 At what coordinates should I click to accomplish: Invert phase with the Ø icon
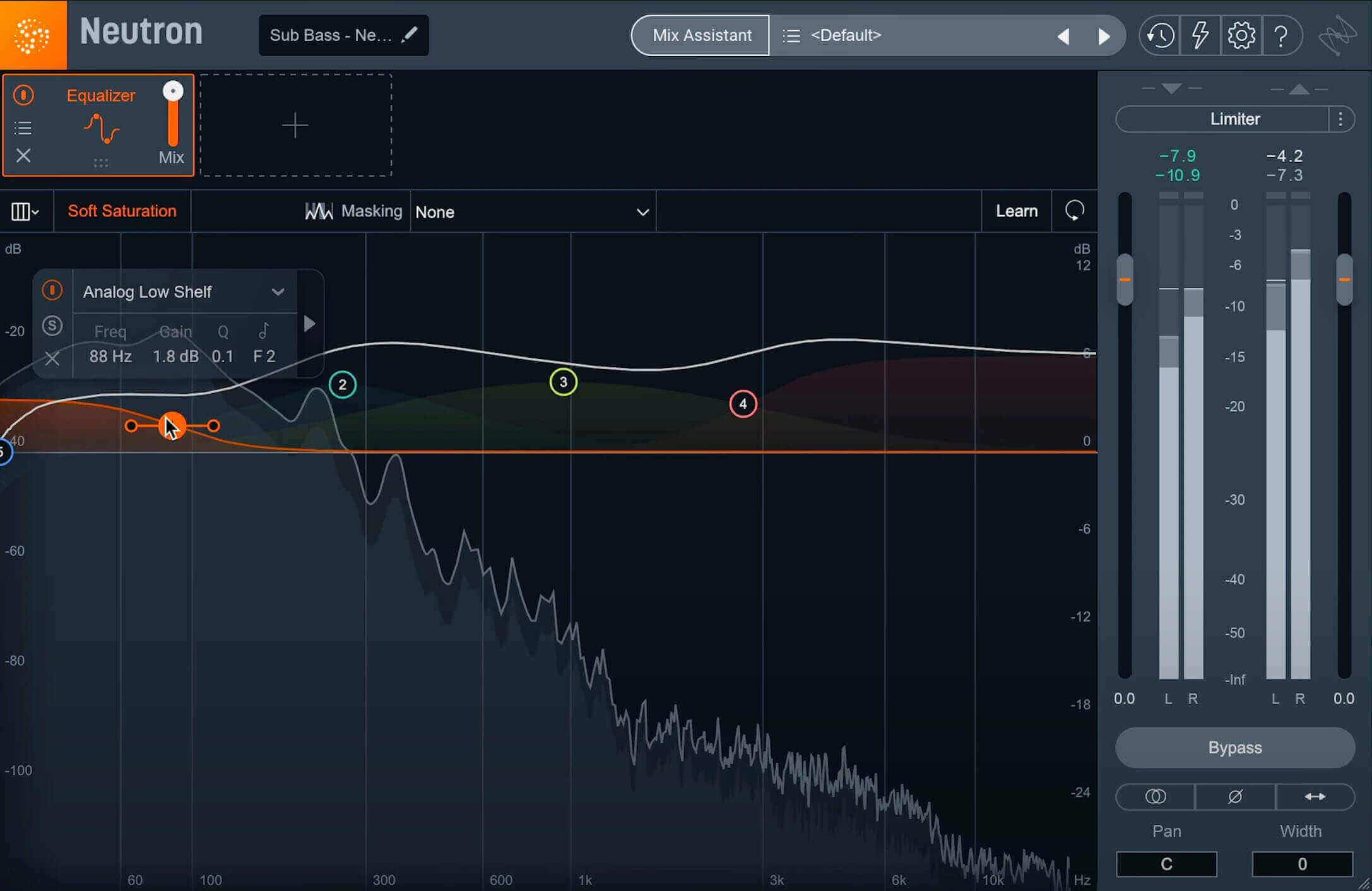pyautogui.click(x=1235, y=796)
